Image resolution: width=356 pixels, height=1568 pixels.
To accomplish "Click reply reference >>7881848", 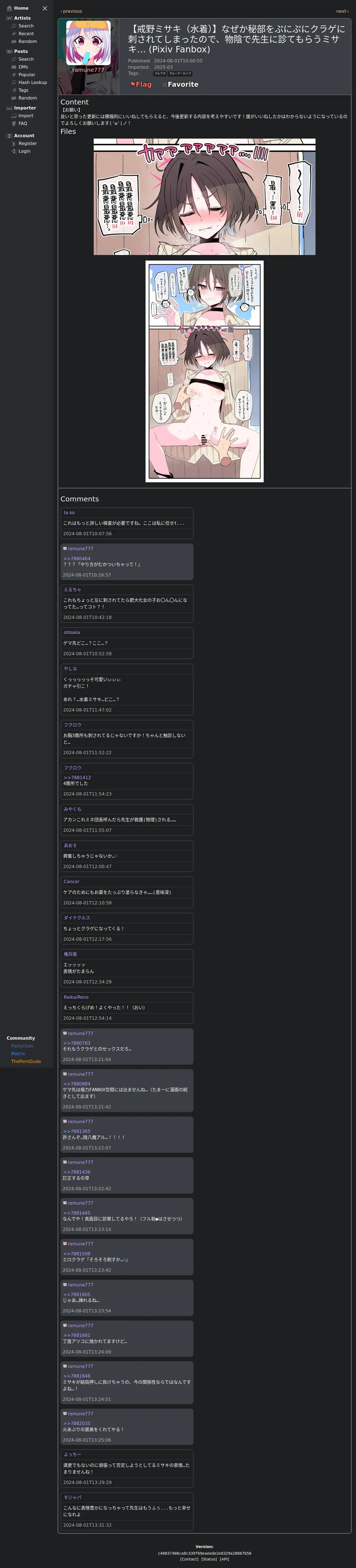I will click(x=77, y=1376).
